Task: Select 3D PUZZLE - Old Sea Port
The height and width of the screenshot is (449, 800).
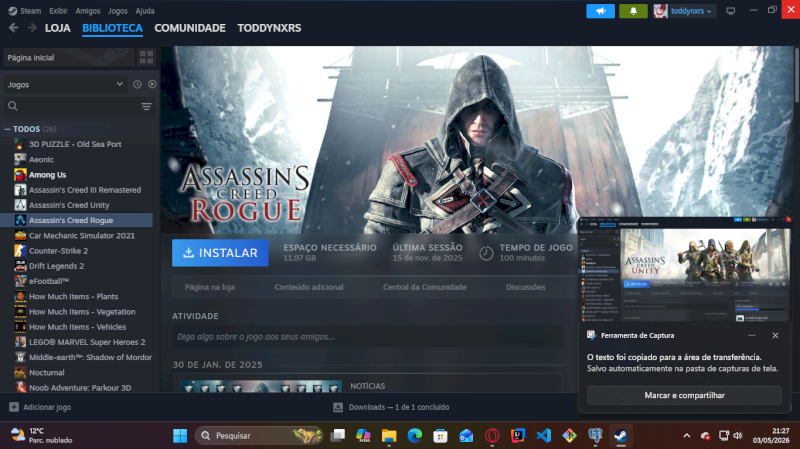Action: tap(75, 144)
